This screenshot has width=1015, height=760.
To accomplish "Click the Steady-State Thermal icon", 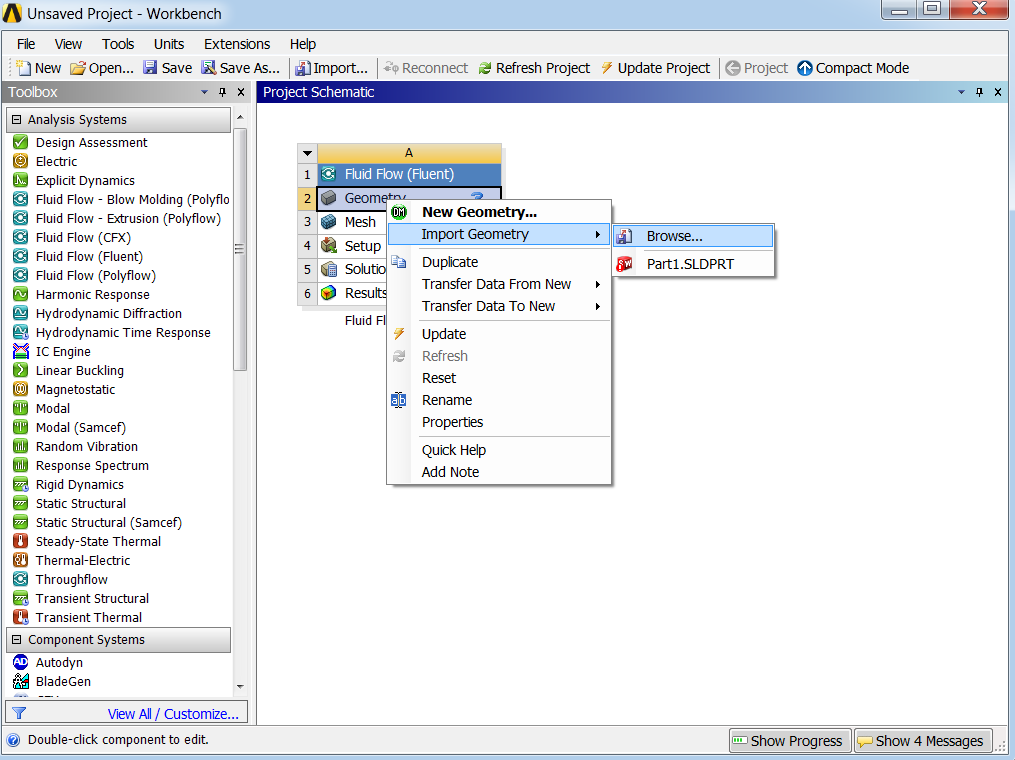I will point(21,541).
